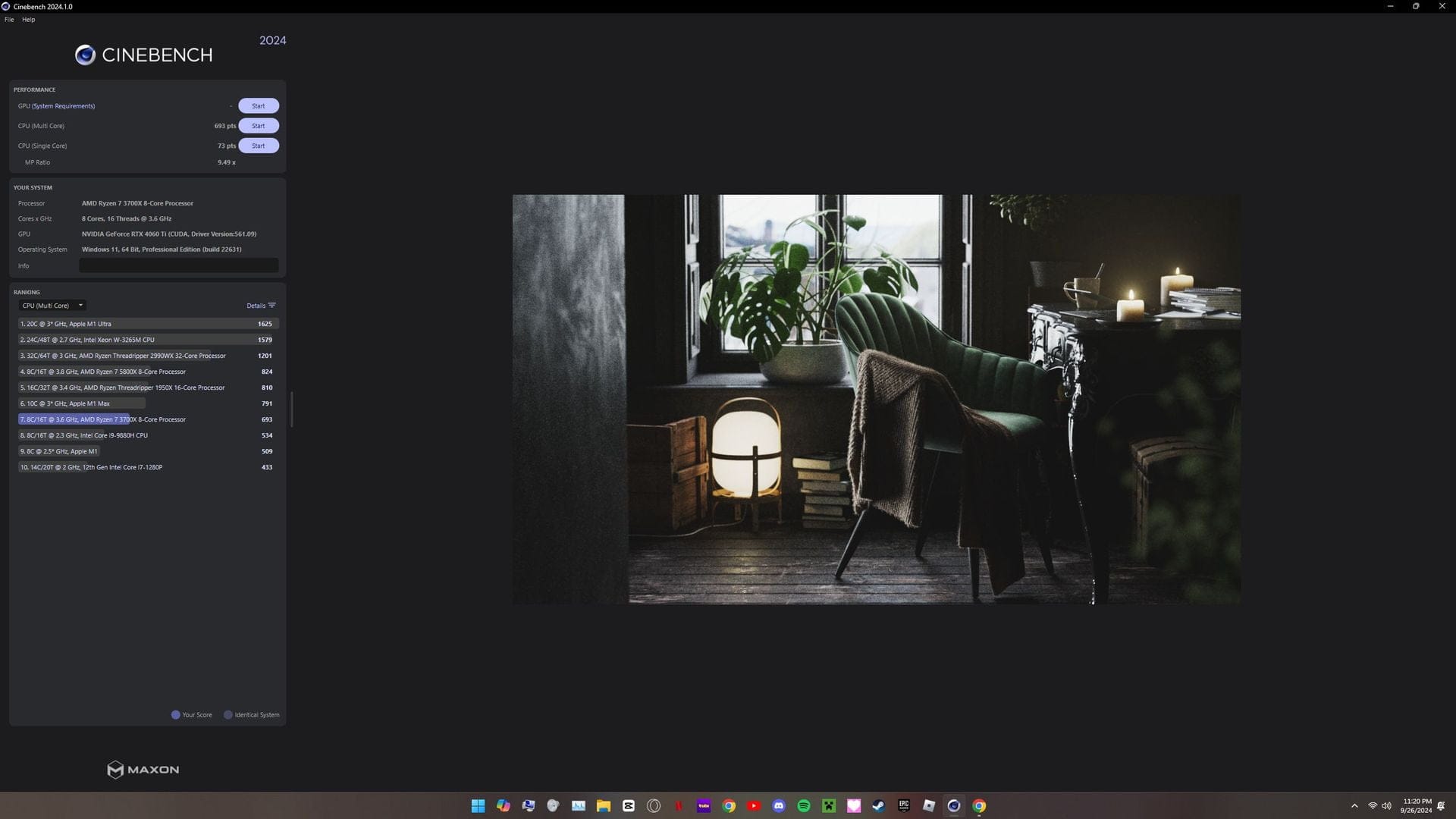Select Apple M1 Max ranking row
This screenshot has width=1456, height=819.
click(148, 403)
